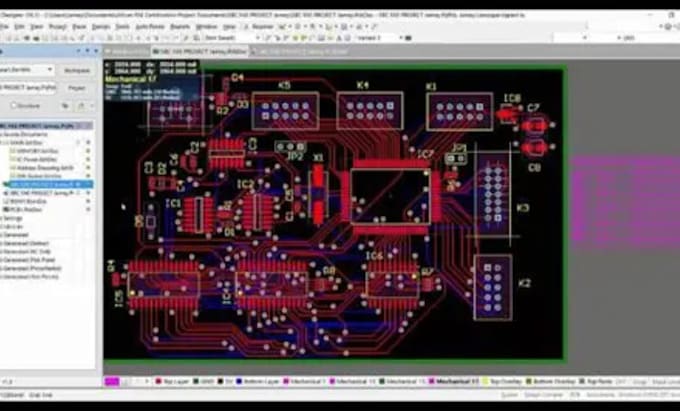Switch to the Bottom Overlay layer tab
The height and width of the screenshot is (411, 680).
[x=551, y=382]
